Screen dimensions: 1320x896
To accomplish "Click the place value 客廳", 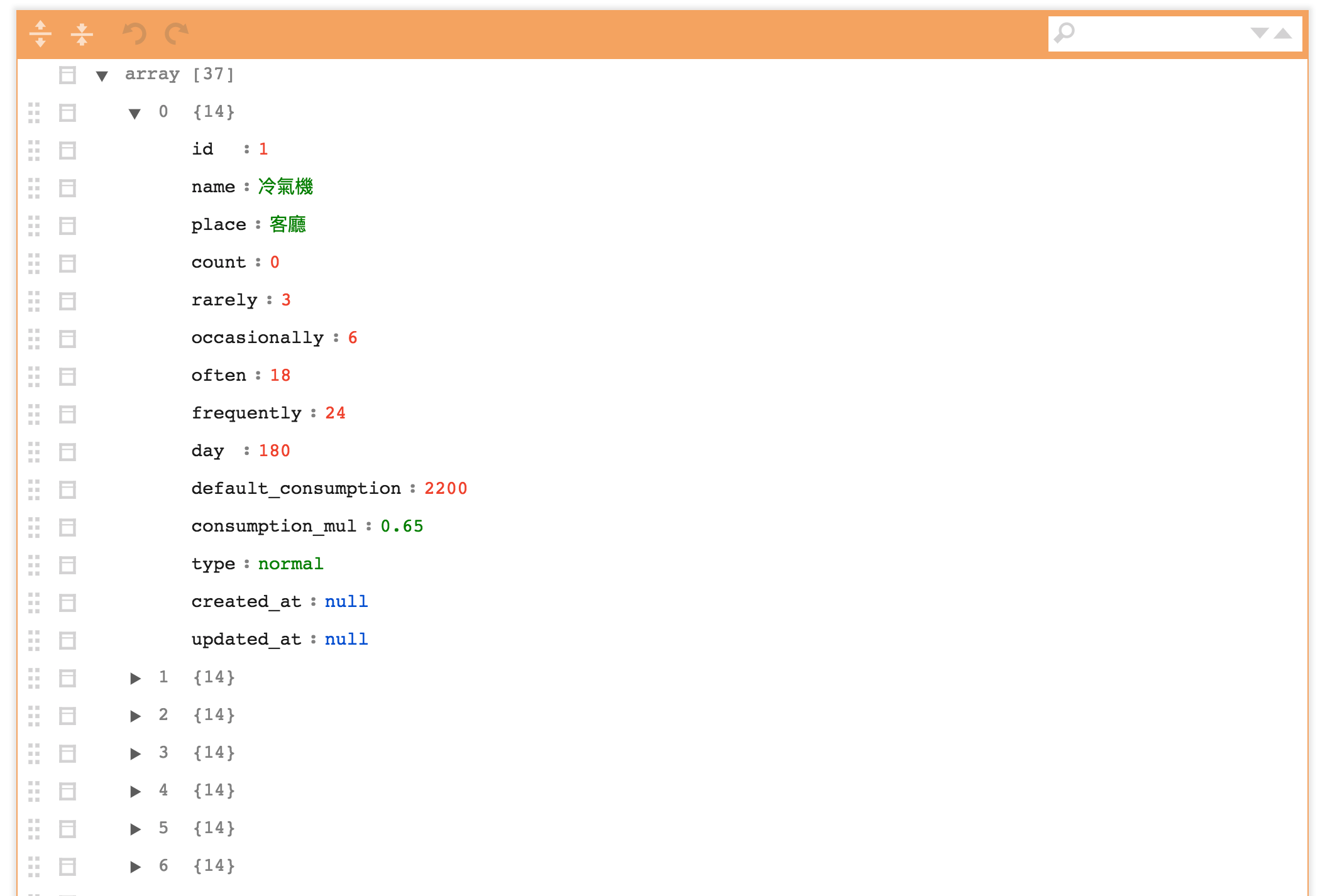I will 287,224.
